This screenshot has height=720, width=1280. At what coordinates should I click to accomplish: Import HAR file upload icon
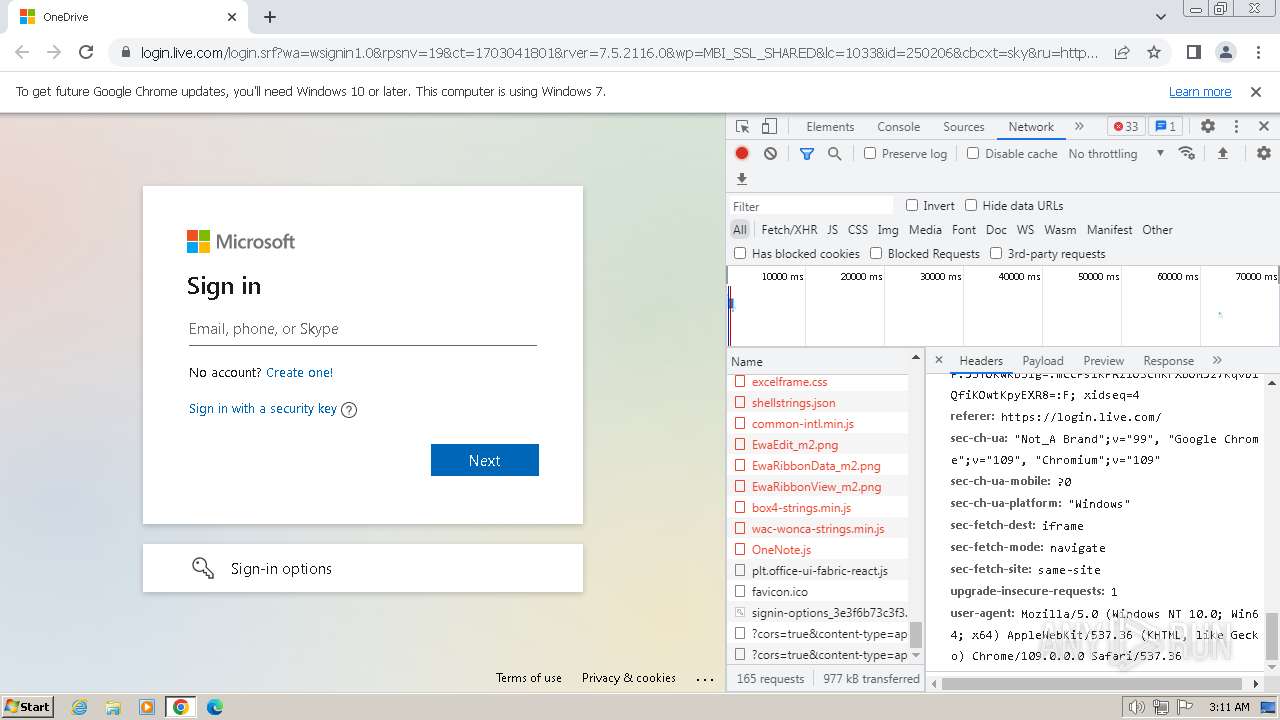(x=1222, y=153)
